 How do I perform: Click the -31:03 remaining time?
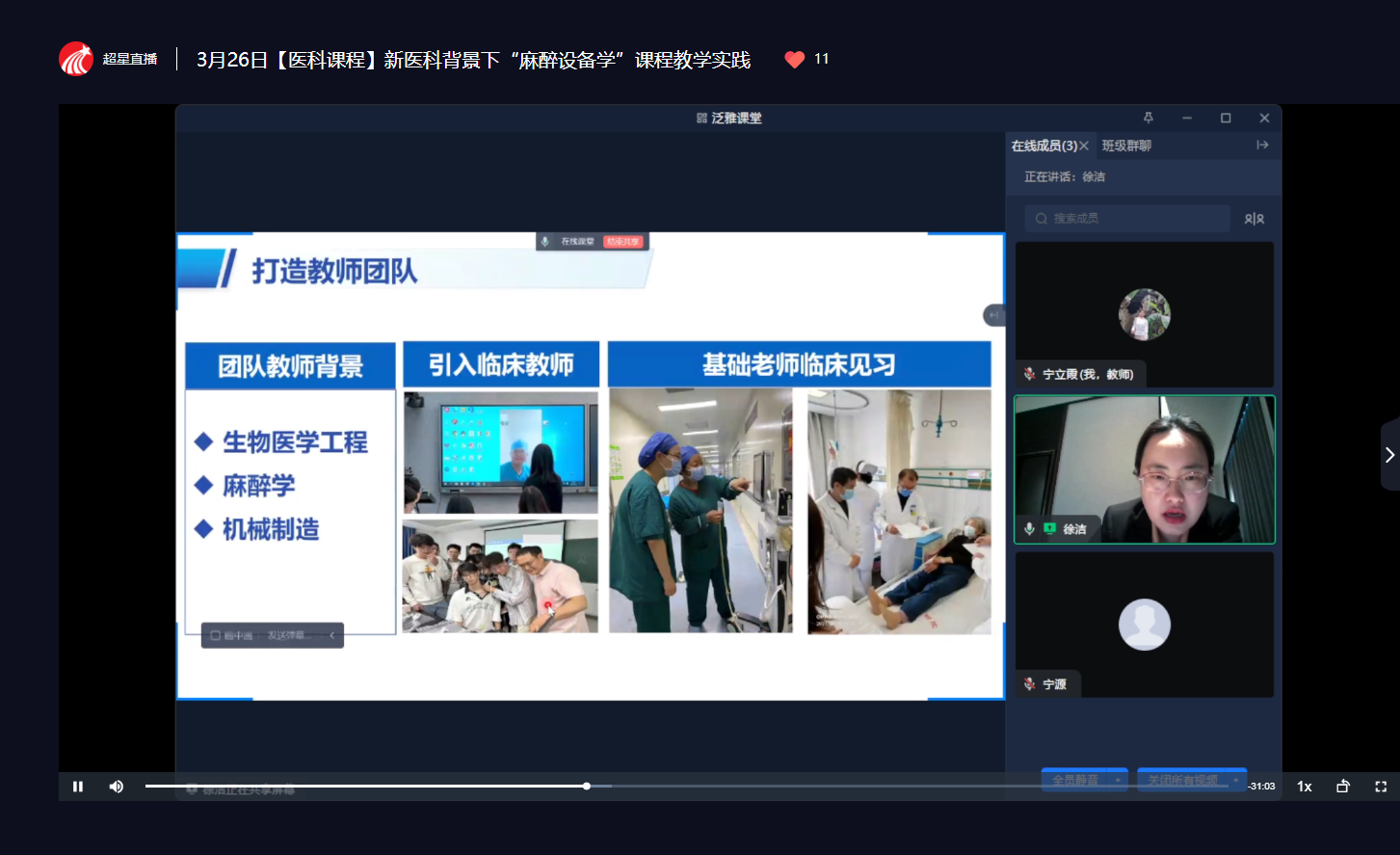tap(1261, 787)
